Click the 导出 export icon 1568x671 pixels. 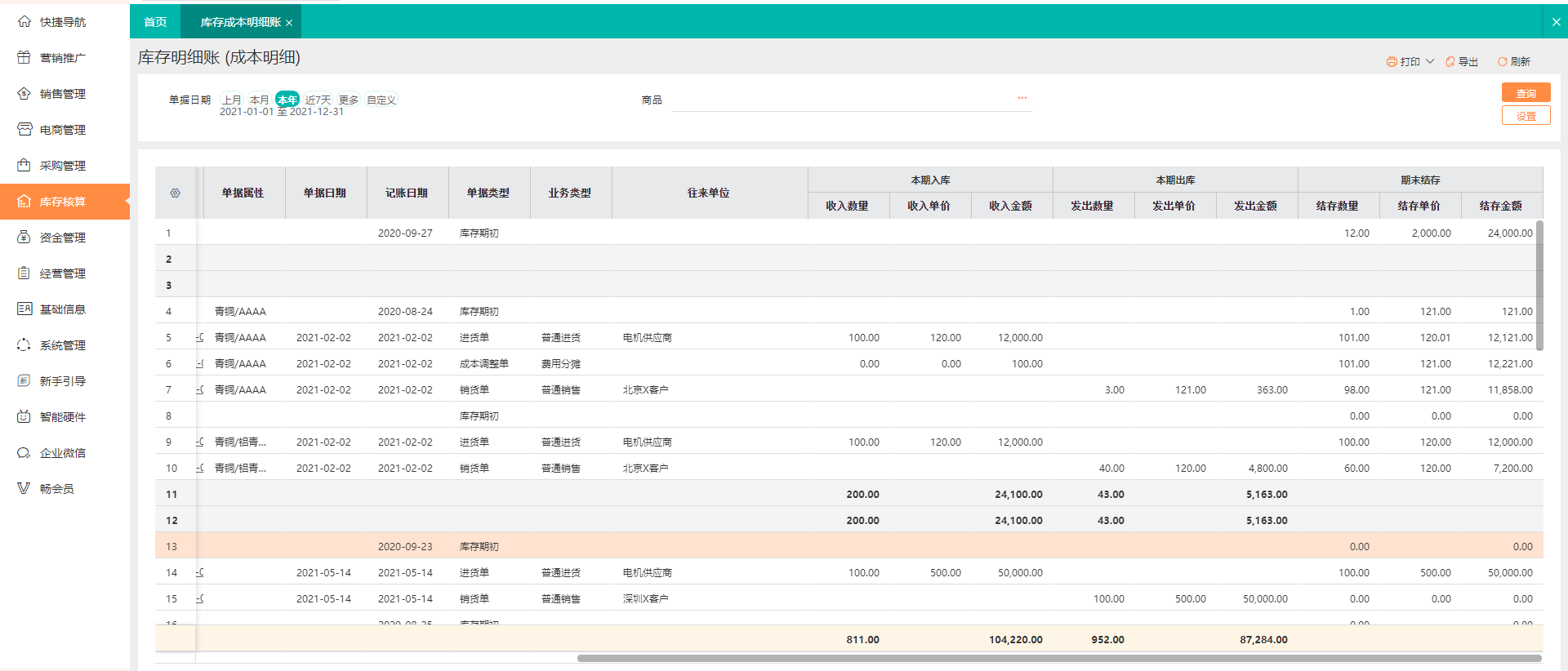click(x=1450, y=62)
